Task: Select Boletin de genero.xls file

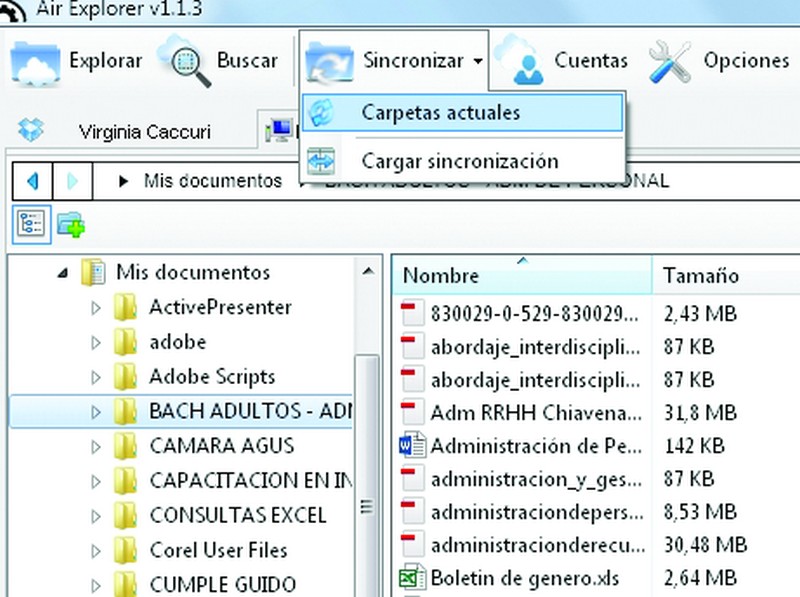Action: pos(524,578)
